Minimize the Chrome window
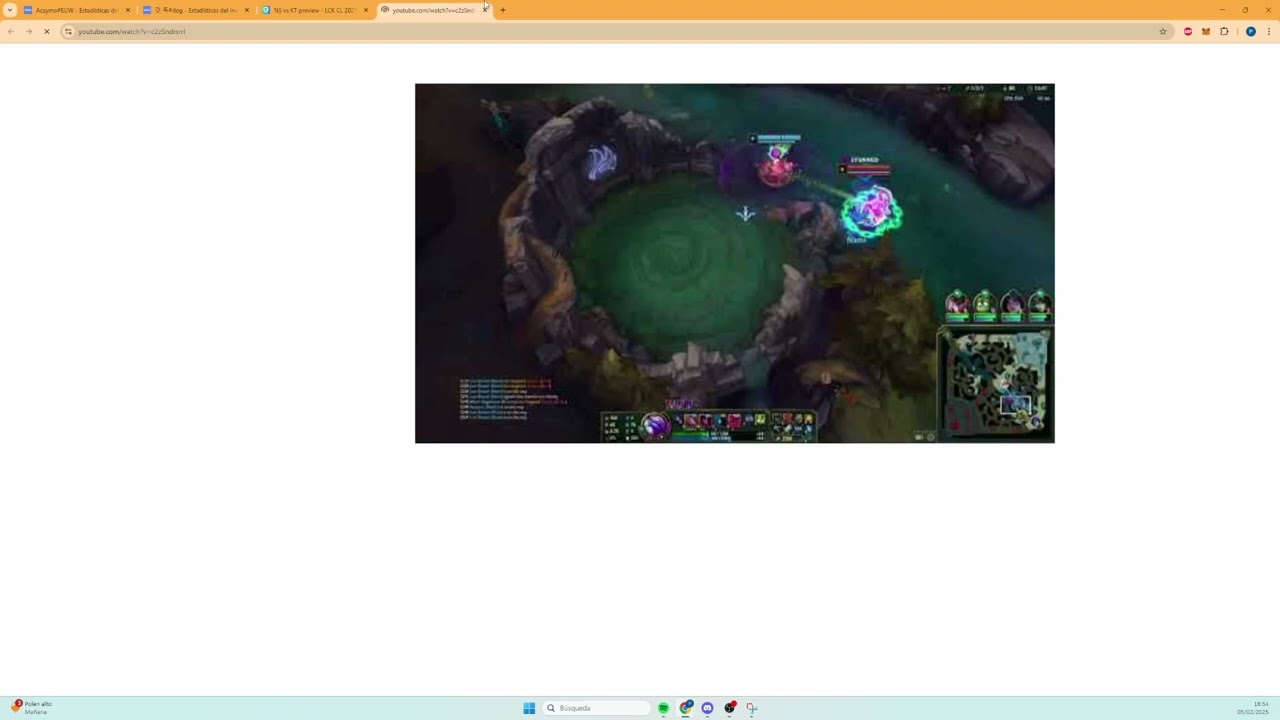This screenshot has width=1280, height=720. (x=1222, y=10)
